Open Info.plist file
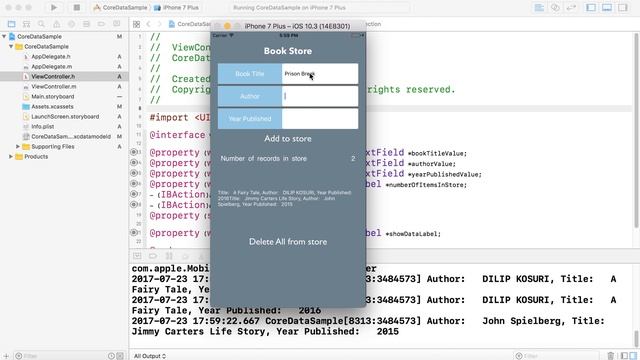Screen dimensions: 640x360 tap(42, 127)
